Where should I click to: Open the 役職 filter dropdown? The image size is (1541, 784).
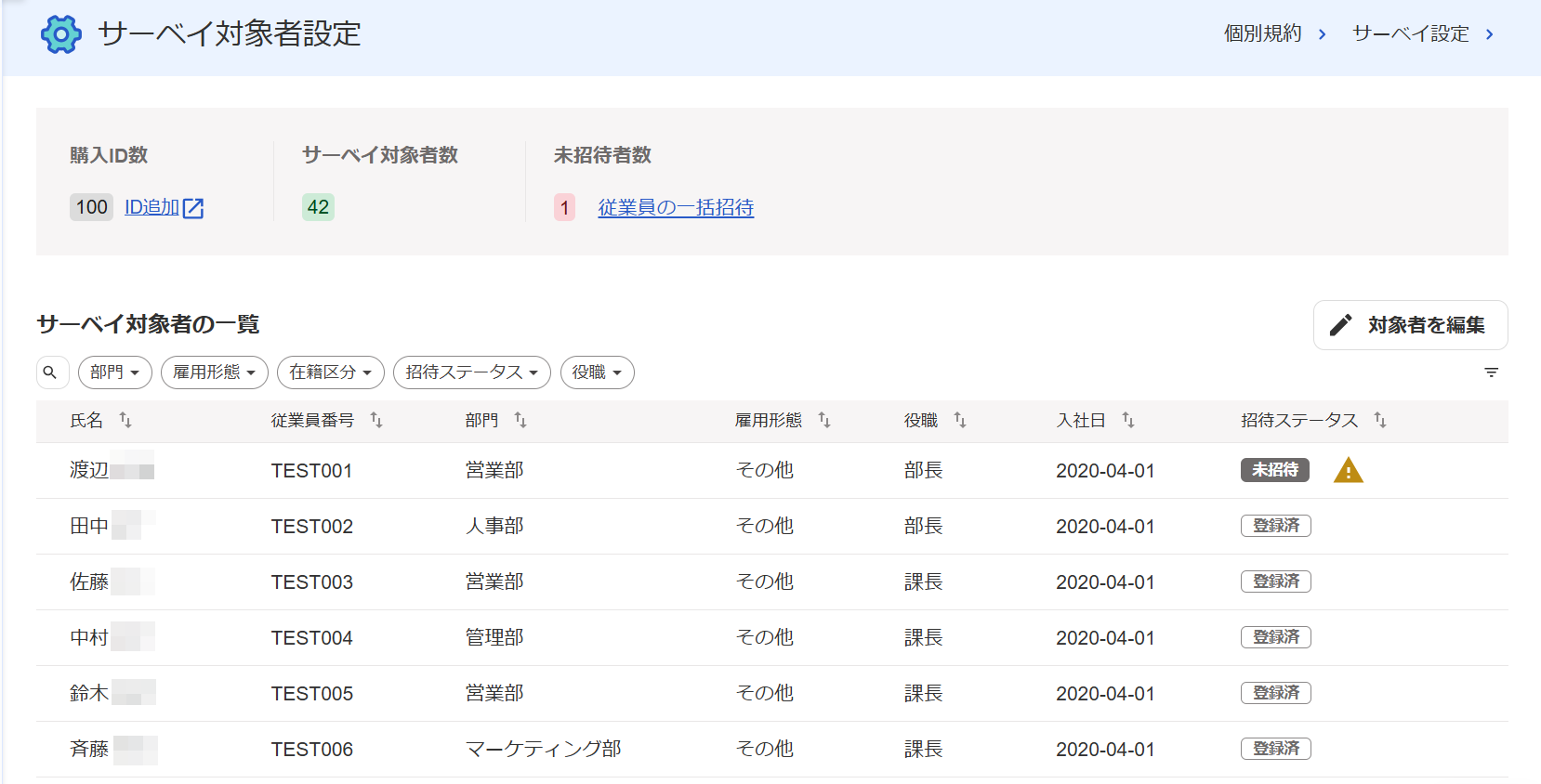coord(598,372)
